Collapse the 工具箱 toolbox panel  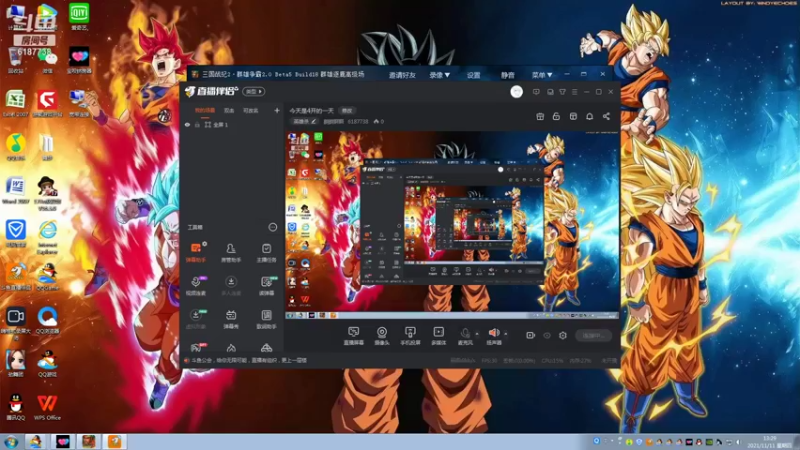point(273,227)
